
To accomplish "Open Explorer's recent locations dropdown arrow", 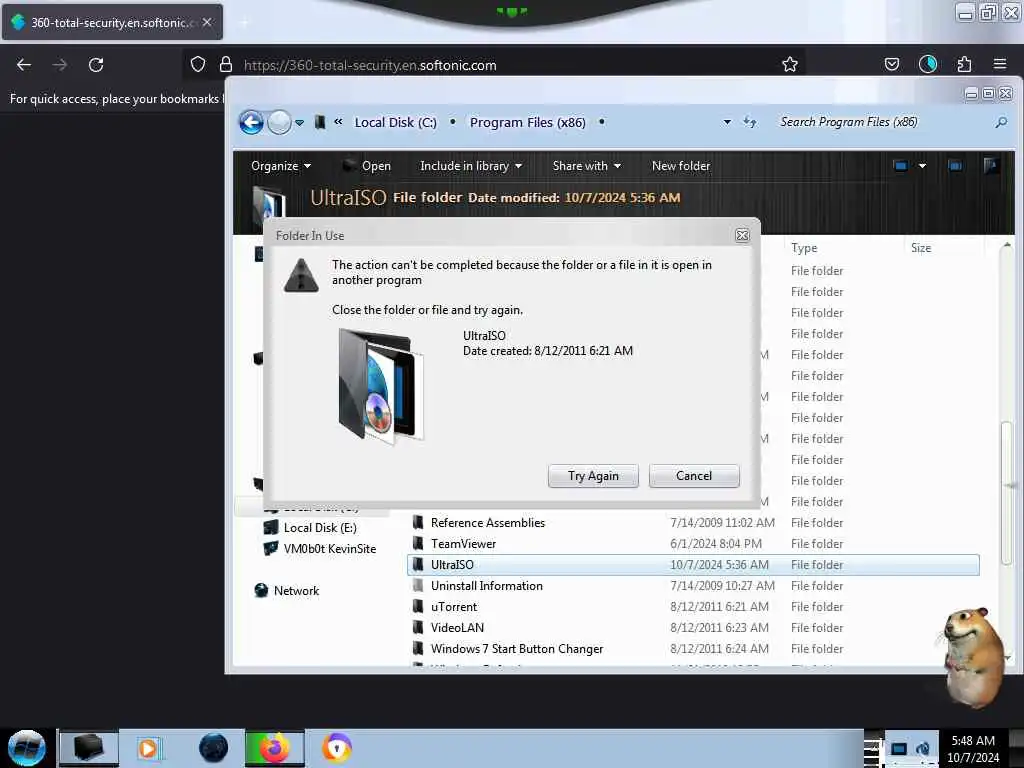I will 299,123.
